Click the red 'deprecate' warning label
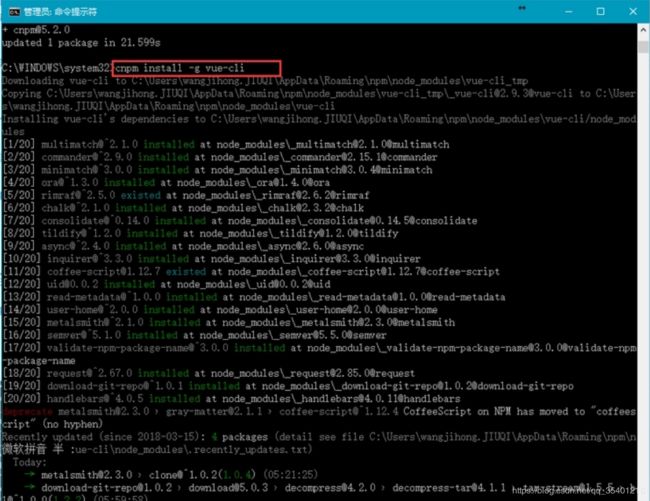The width and height of the screenshot is (650, 501). tap(27, 411)
